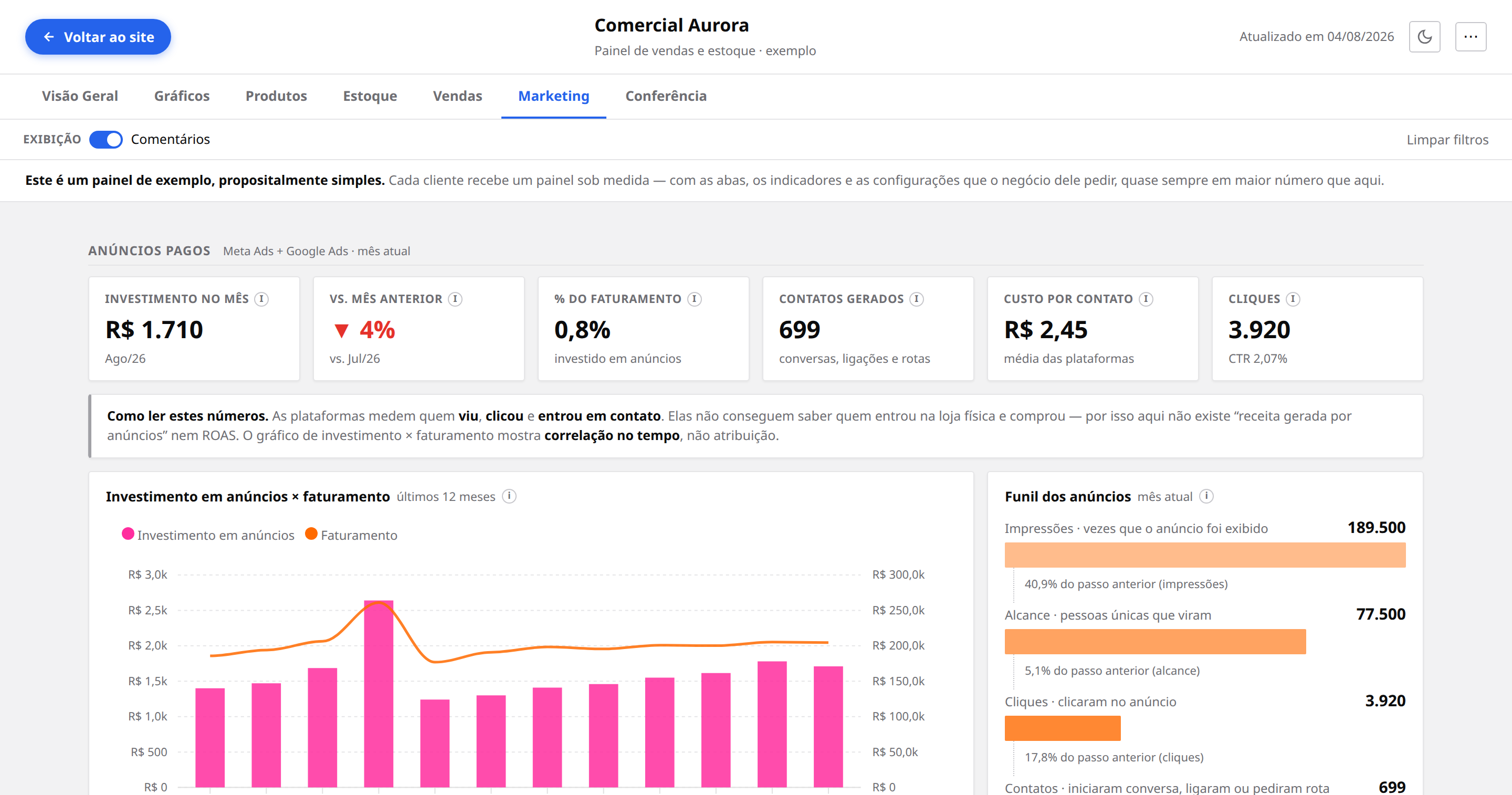This screenshot has height=795, width=1512.
Task: Click the 0,8% faturamento value
Action: pyautogui.click(x=582, y=329)
